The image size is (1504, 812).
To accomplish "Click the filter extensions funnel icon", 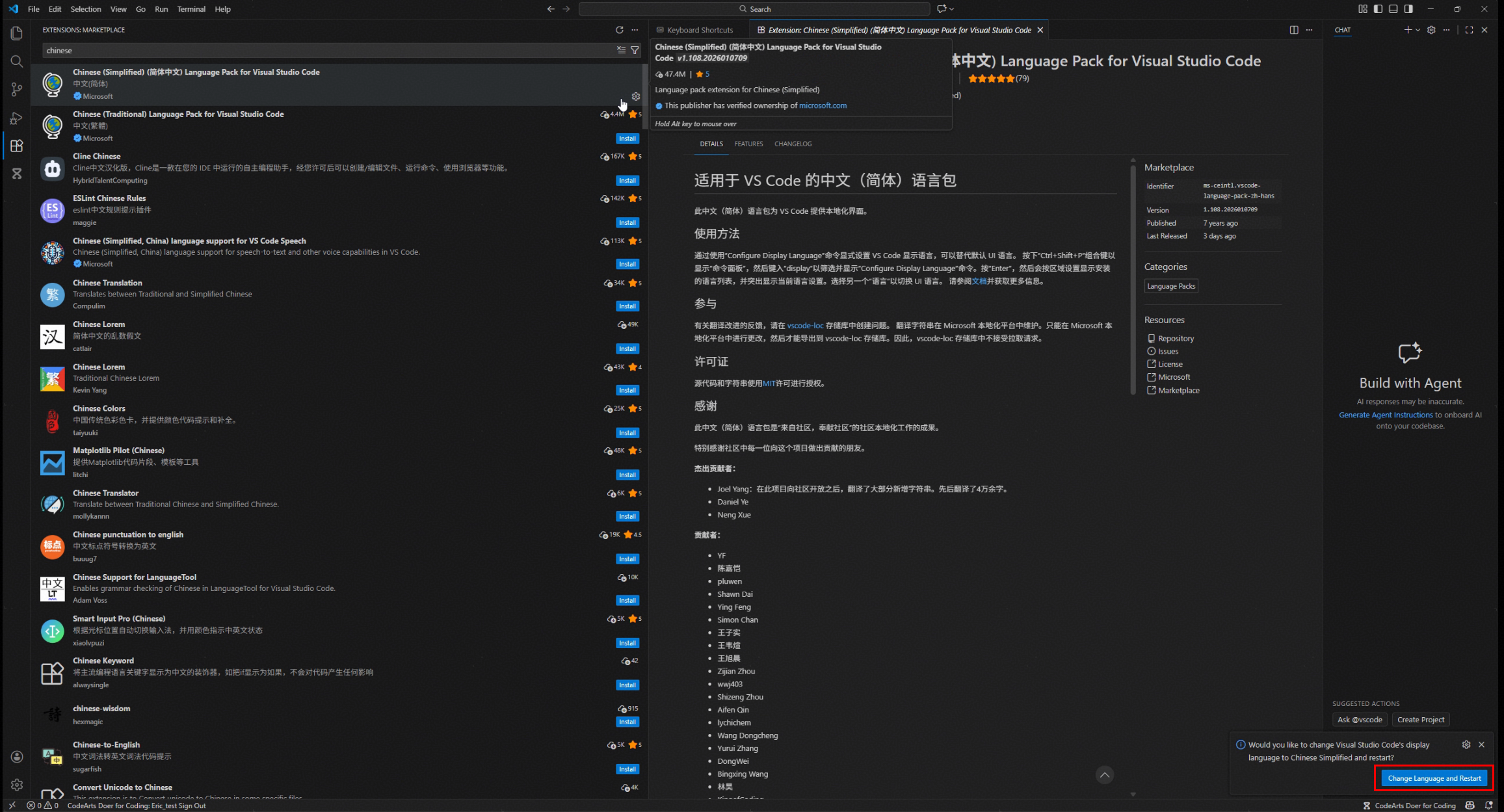I will (x=635, y=50).
